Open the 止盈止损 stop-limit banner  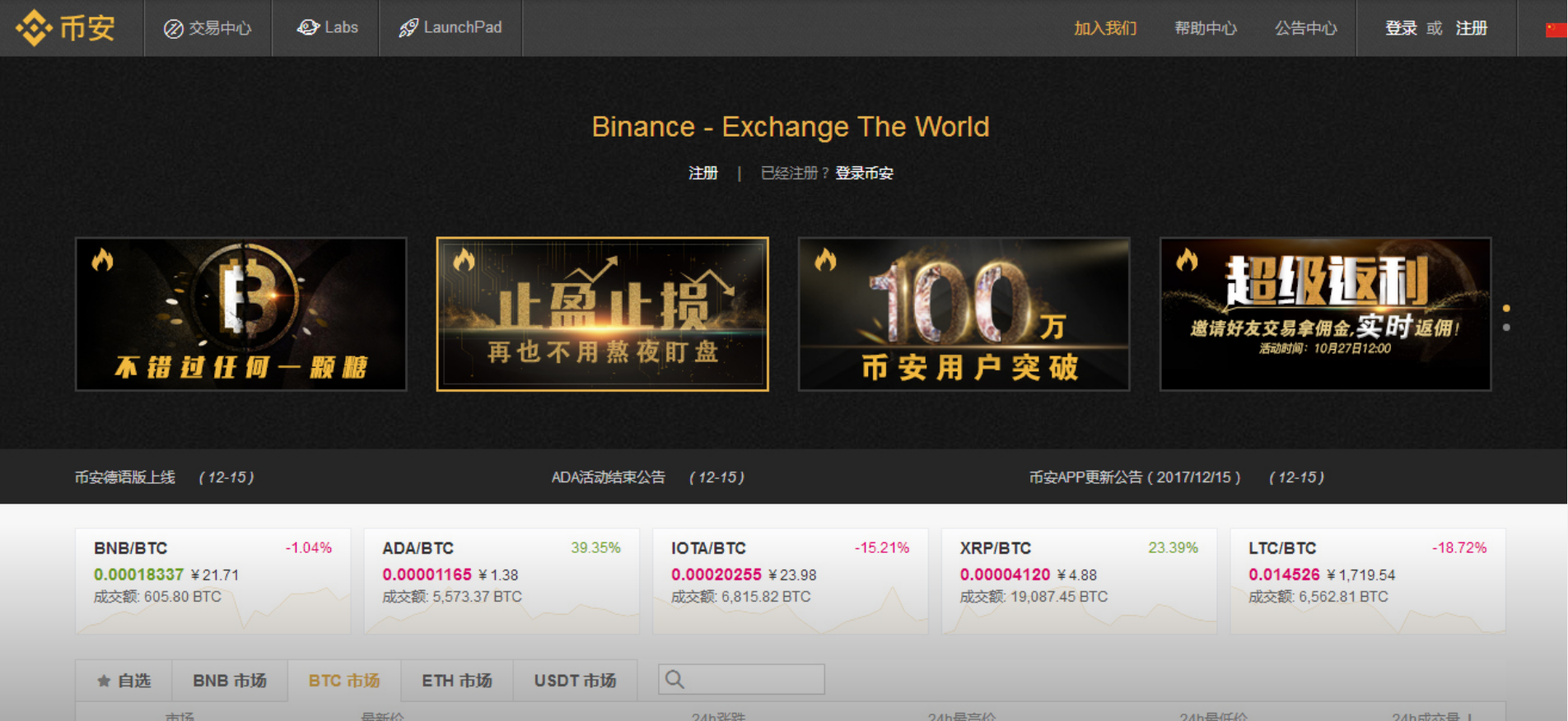point(602,314)
